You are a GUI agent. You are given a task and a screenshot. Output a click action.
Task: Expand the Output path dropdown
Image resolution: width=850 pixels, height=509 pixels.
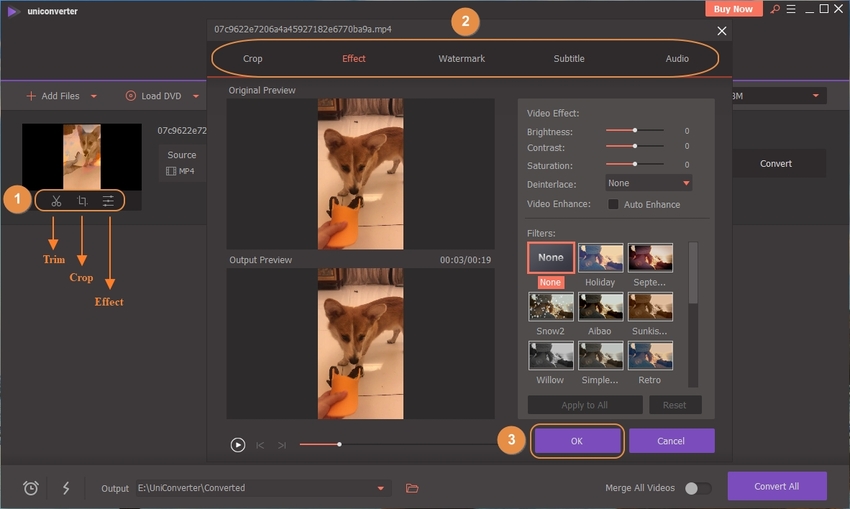(x=380, y=488)
